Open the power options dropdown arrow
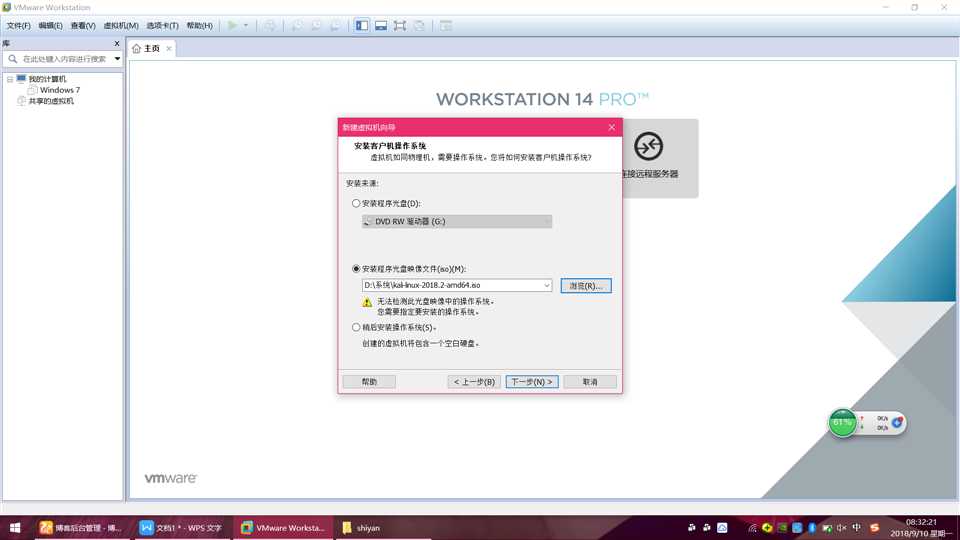 [x=246, y=26]
